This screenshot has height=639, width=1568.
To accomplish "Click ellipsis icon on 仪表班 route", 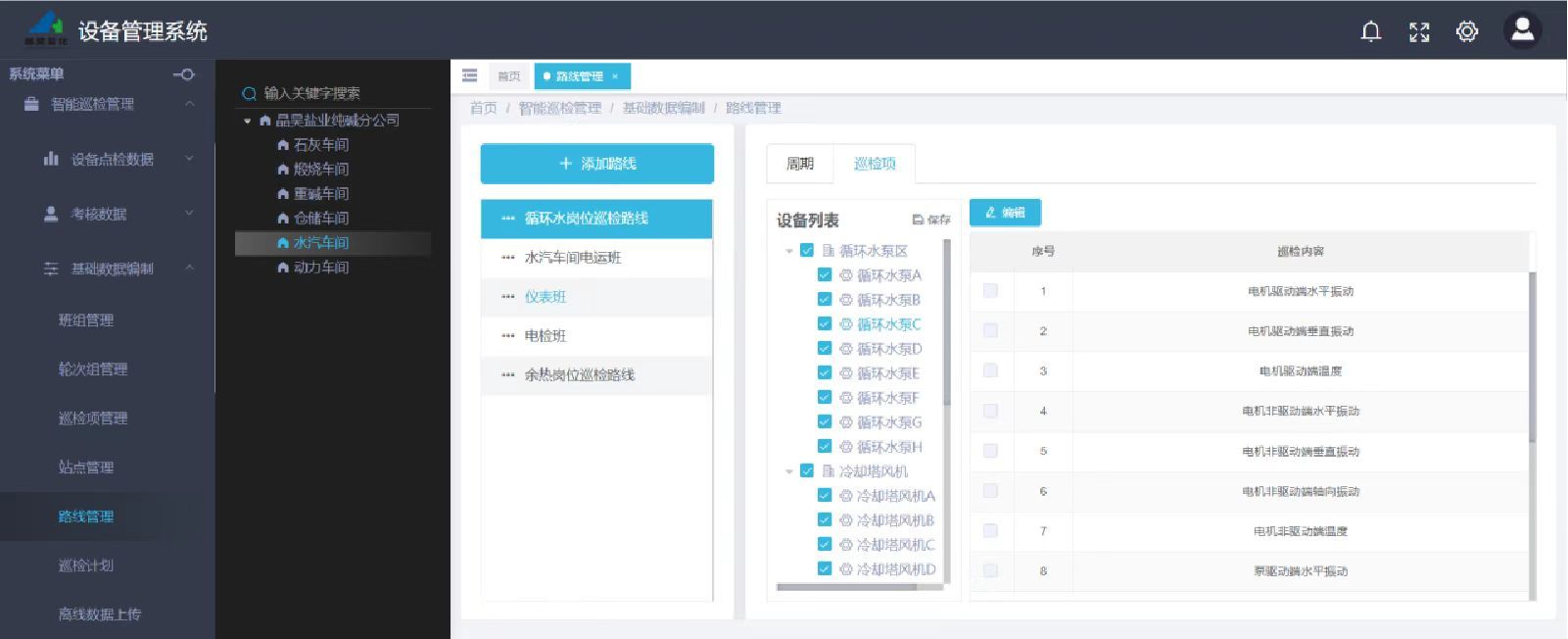I will pos(507,297).
